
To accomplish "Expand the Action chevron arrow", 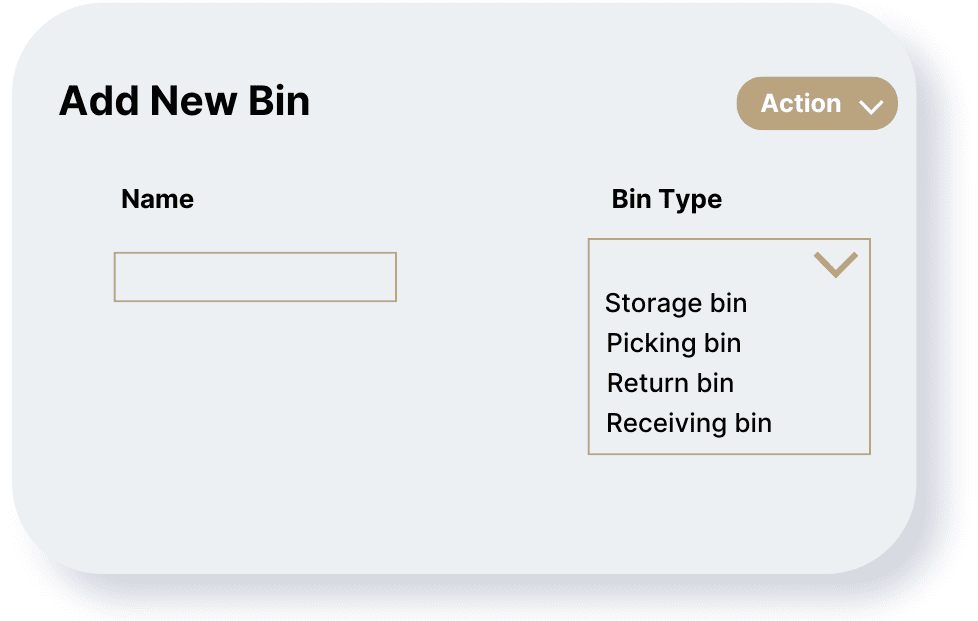I will tap(871, 106).
